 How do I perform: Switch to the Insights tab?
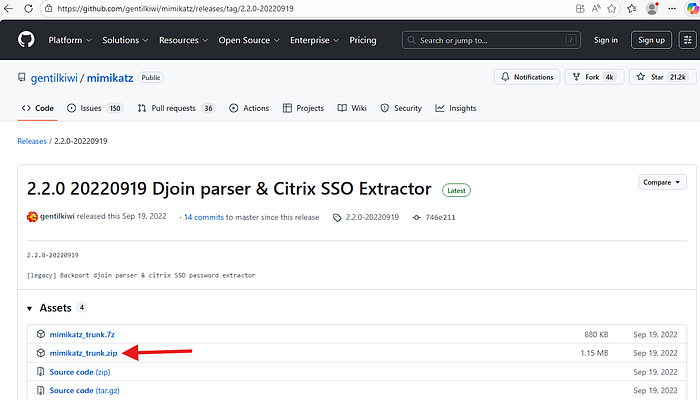point(456,108)
